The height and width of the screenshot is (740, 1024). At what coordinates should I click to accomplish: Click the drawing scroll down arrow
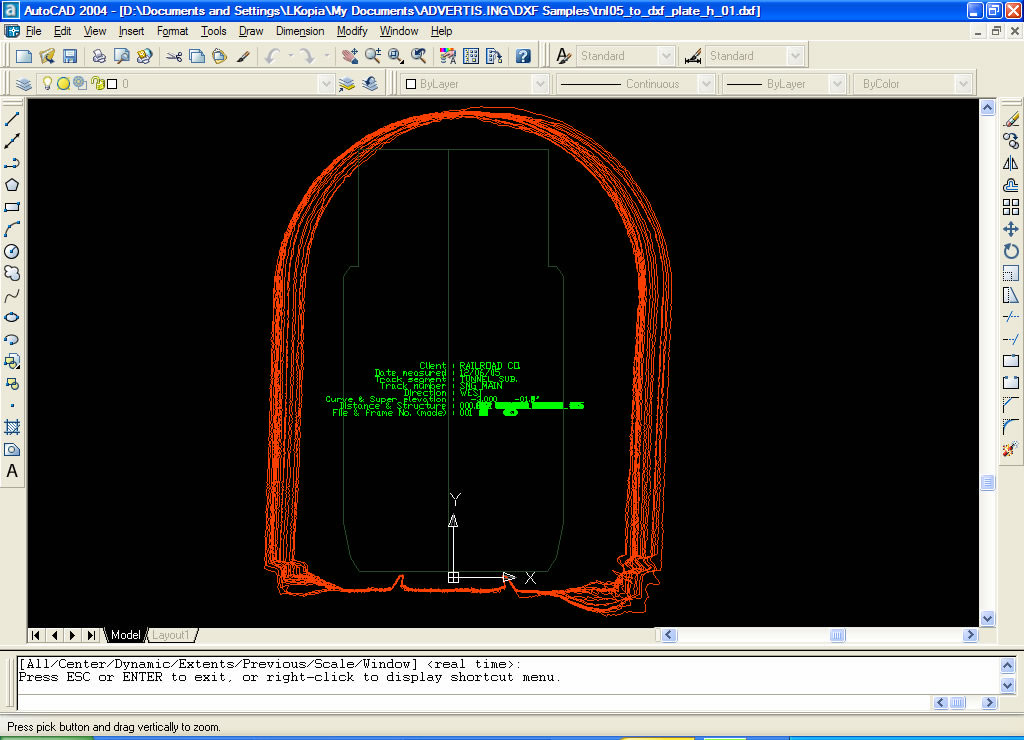click(987, 618)
